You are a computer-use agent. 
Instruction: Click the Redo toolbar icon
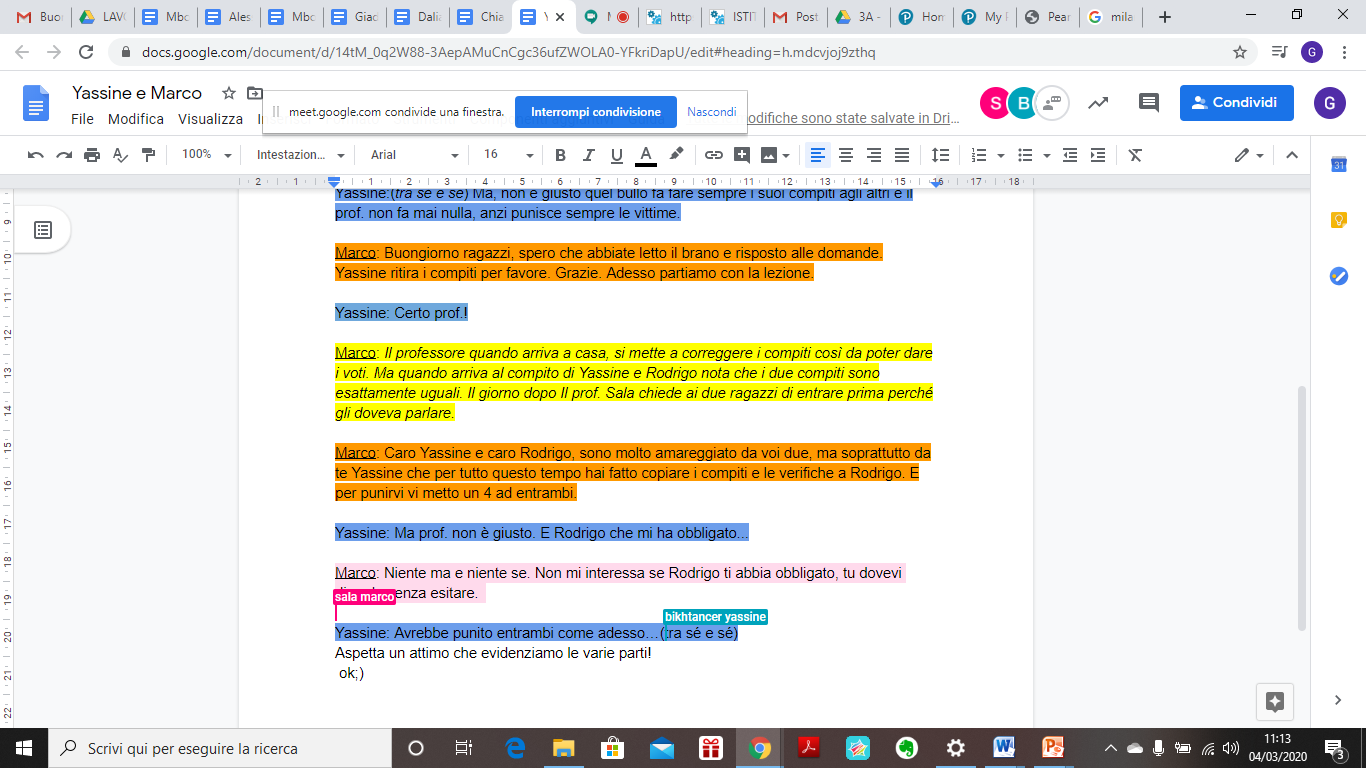[x=64, y=155]
